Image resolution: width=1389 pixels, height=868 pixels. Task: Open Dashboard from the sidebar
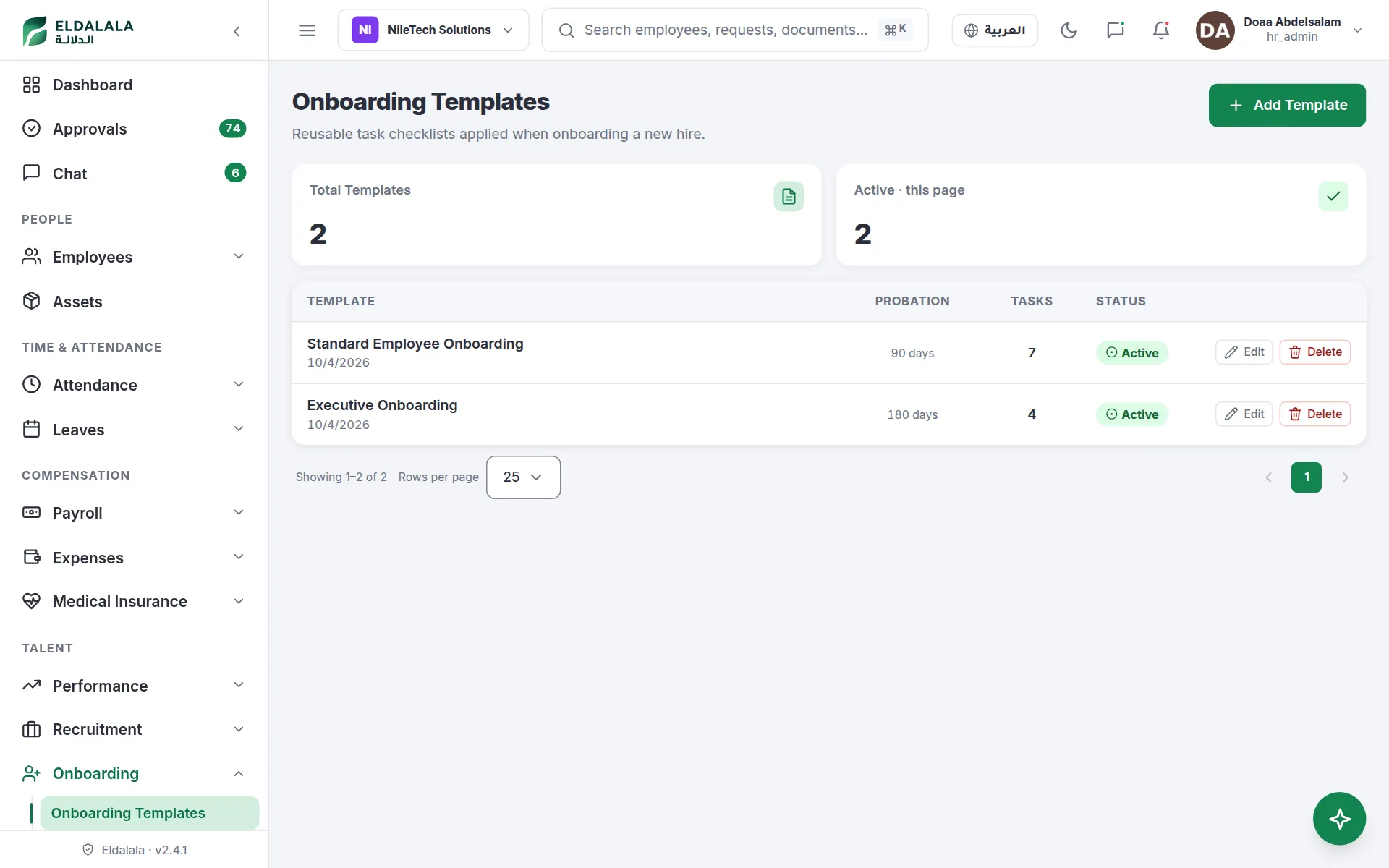[x=135, y=85]
